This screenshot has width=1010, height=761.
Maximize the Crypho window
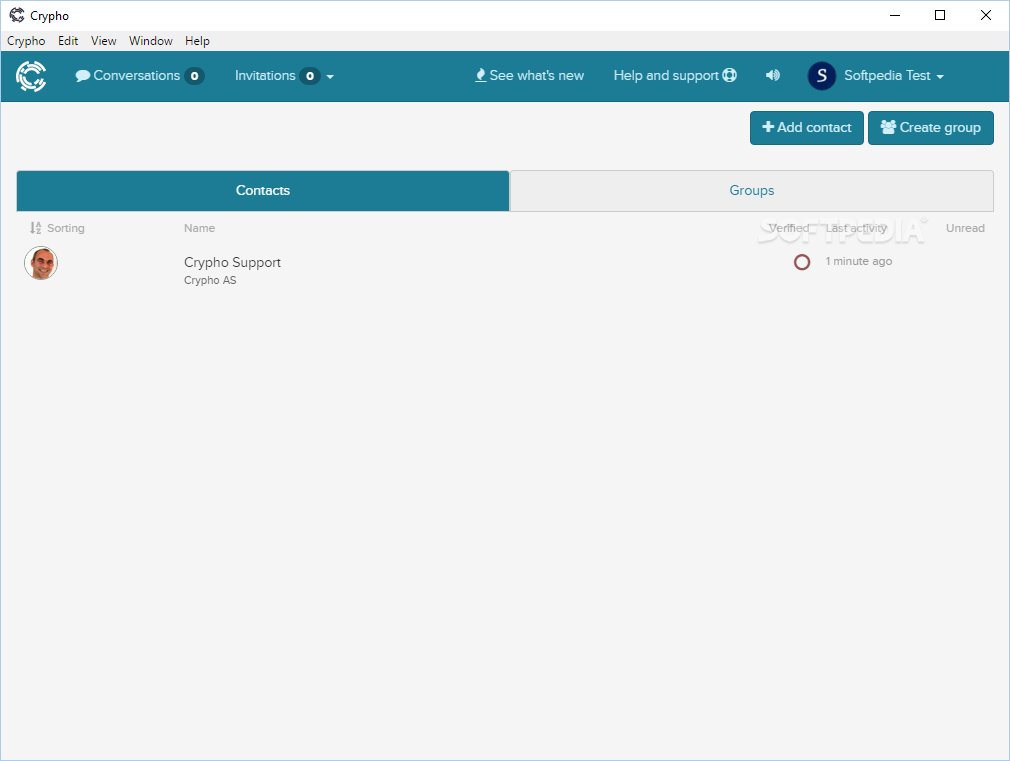(x=940, y=15)
